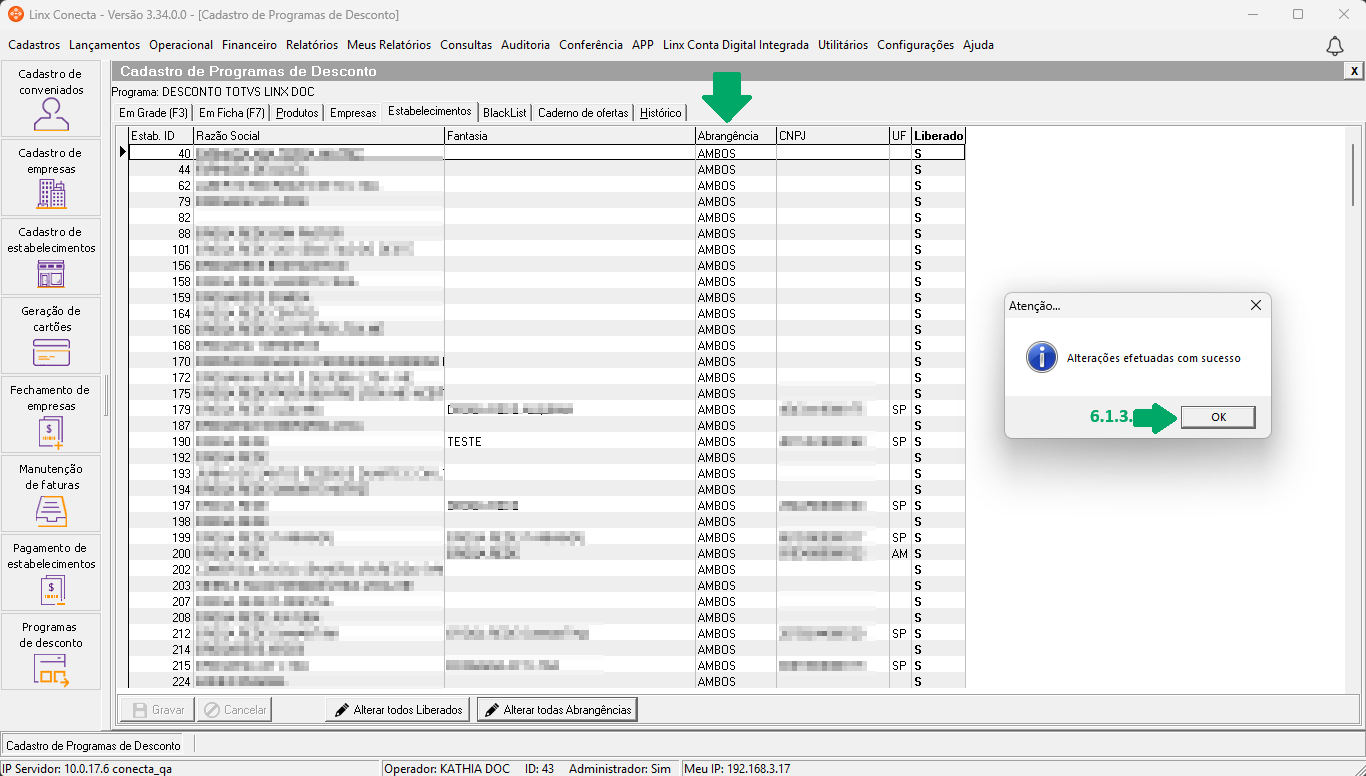
Task: Select the Estabelecimentos tab
Action: pos(430,112)
